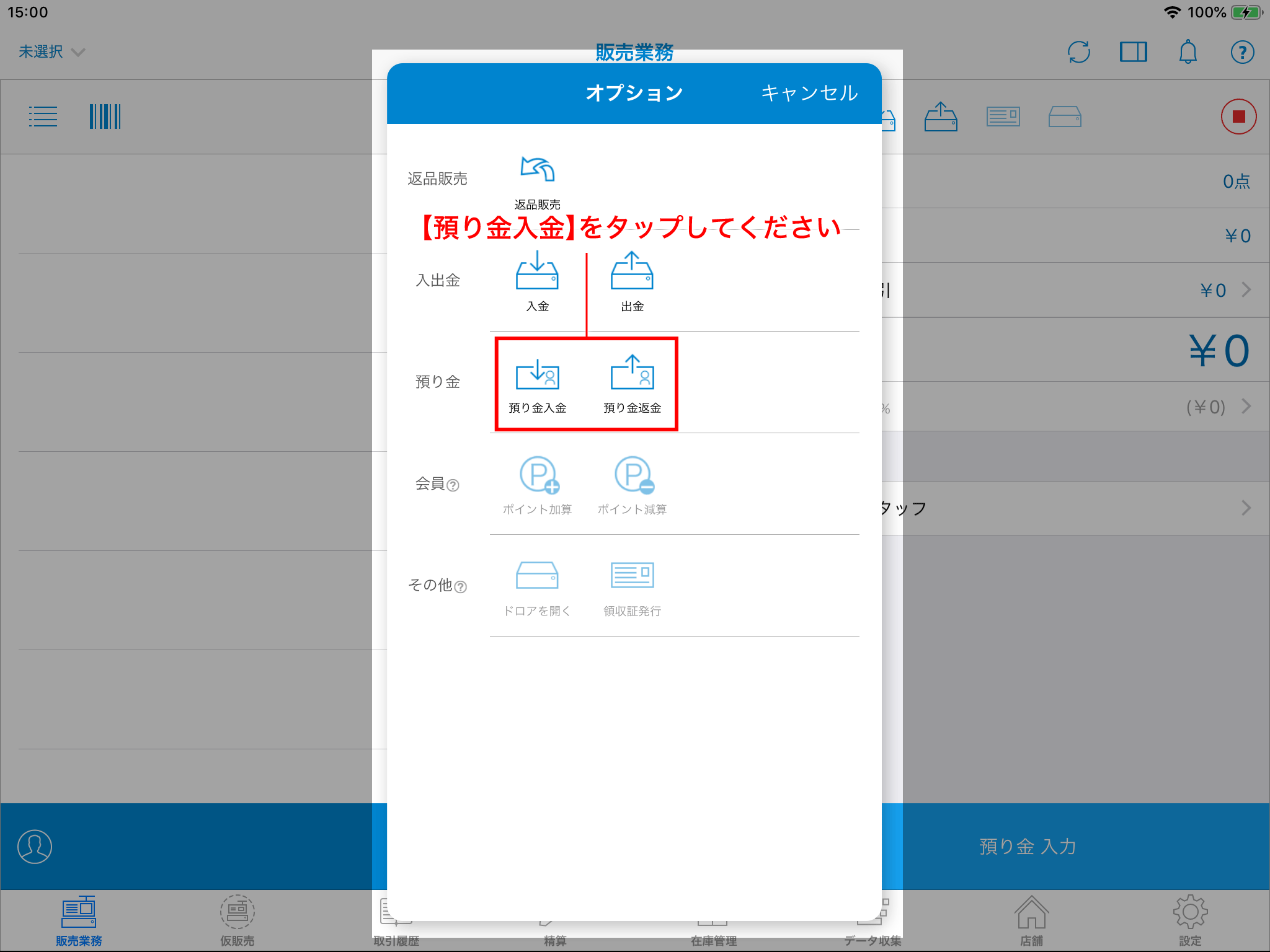The height and width of the screenshot is (952, 1270).
Task: Show help for 会員 question mark
Action: click(x=453, y=485)
